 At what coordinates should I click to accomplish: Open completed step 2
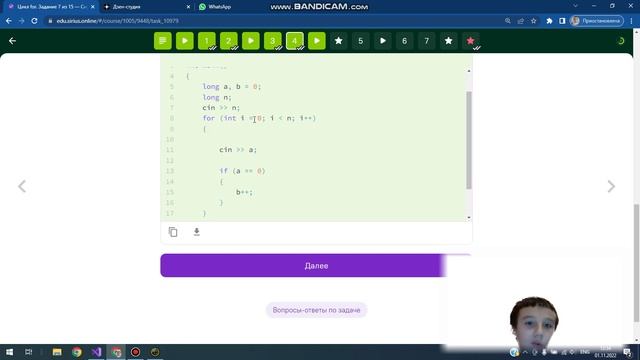point(229,41)
